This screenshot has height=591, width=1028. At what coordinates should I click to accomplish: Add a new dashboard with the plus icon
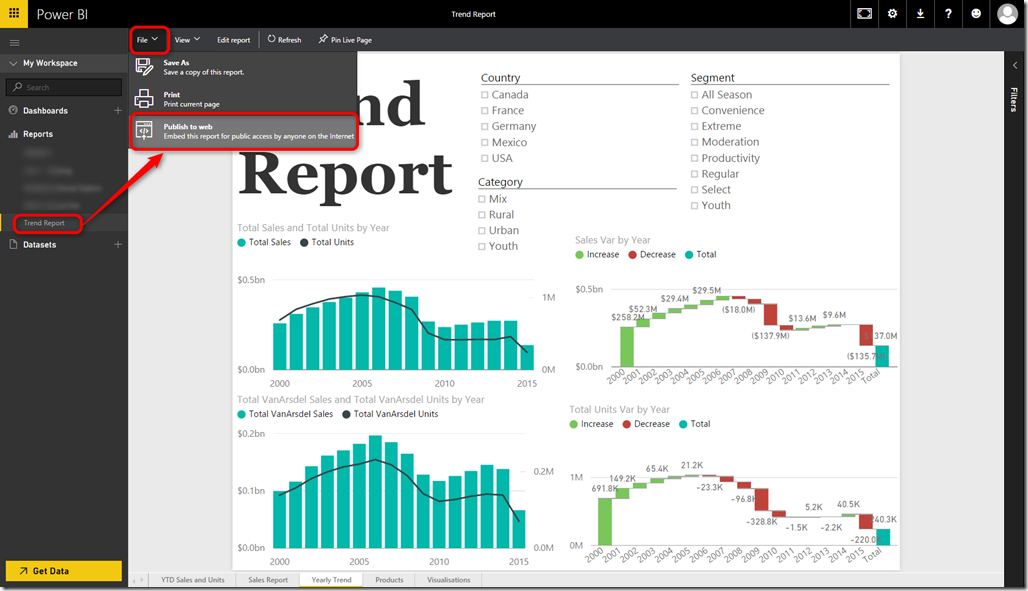click(x=118, y=111)
